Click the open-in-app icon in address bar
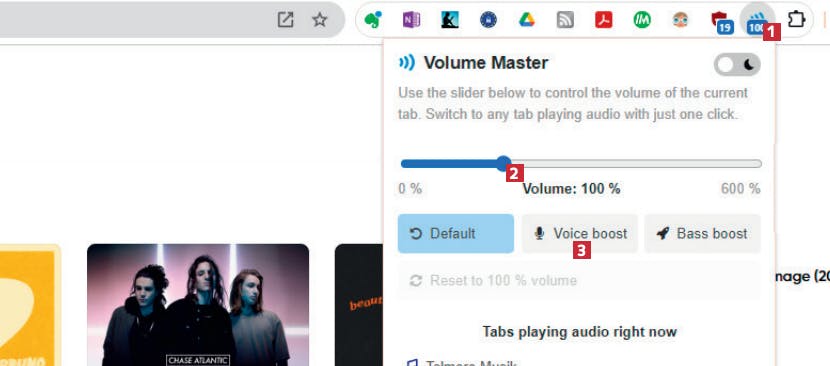This screenshot has width=830, height=366. click(x=285, y=20)
